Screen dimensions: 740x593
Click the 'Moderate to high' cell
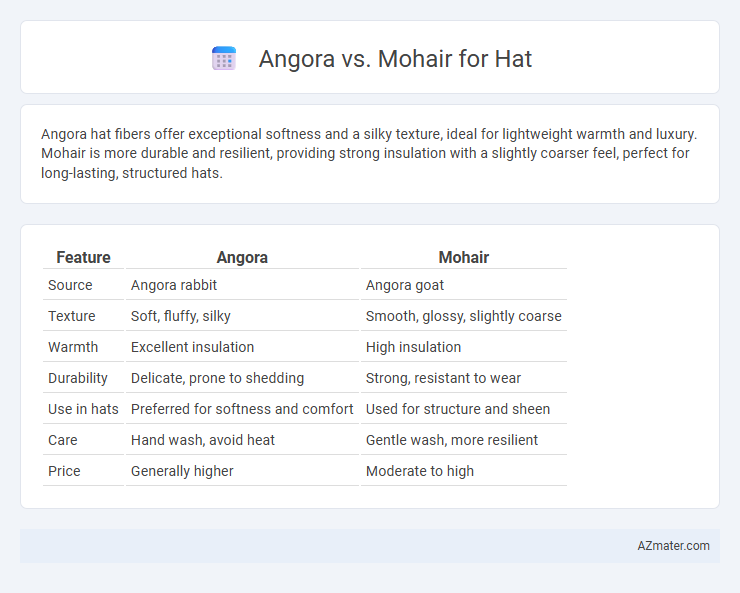click(420, 471)
